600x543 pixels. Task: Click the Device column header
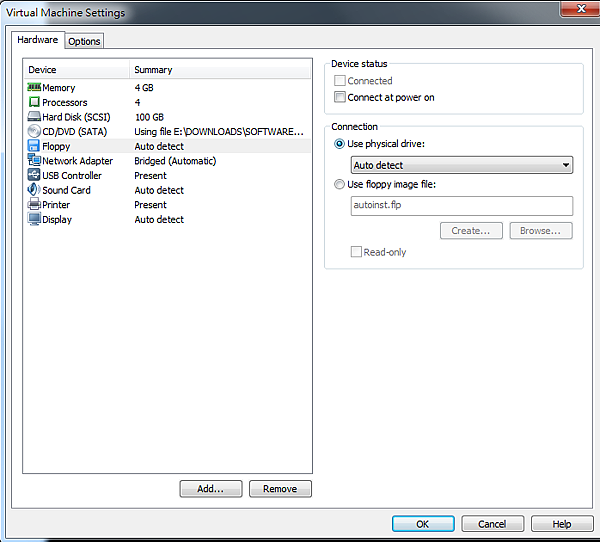(x=77, y=70)
